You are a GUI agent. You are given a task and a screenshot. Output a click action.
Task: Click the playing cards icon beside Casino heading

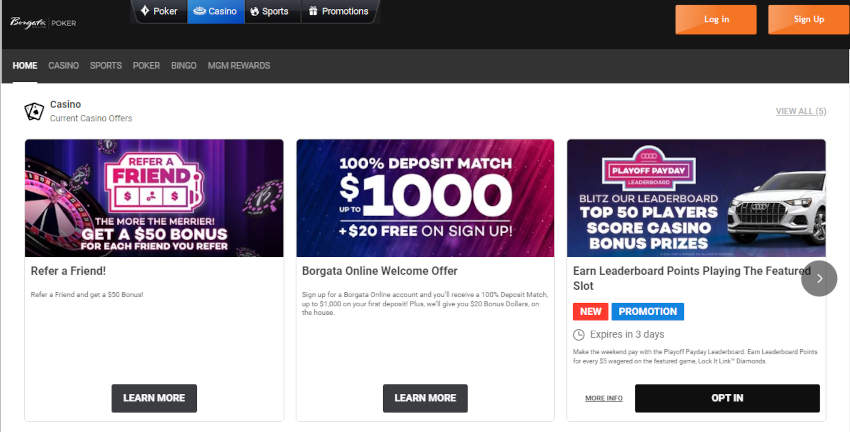point(34,111)
